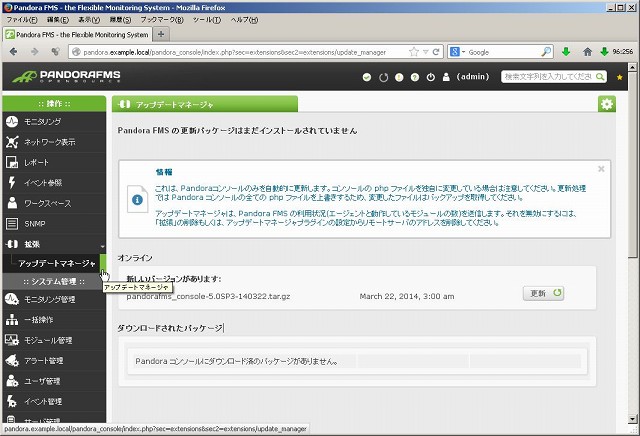Click the page scrollbar up arrow

[x=632, y=67]
